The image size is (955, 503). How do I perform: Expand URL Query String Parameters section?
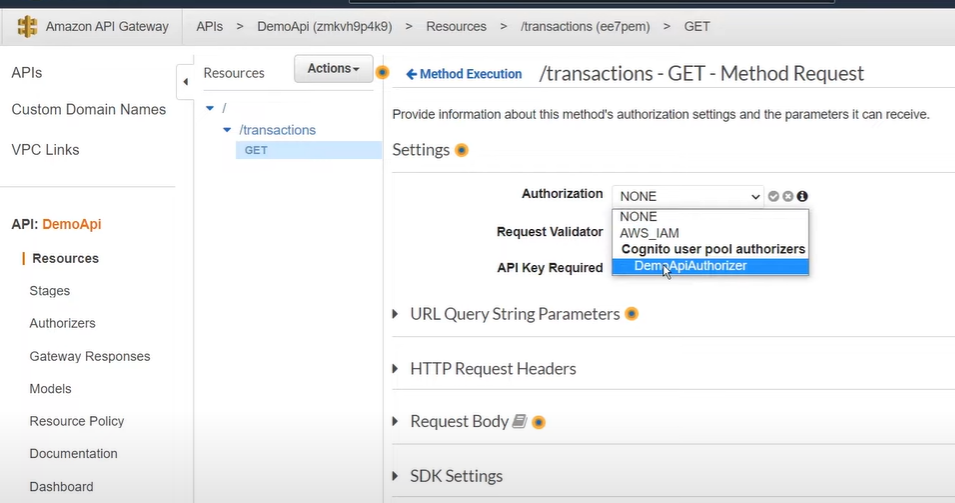coord(395,314)
